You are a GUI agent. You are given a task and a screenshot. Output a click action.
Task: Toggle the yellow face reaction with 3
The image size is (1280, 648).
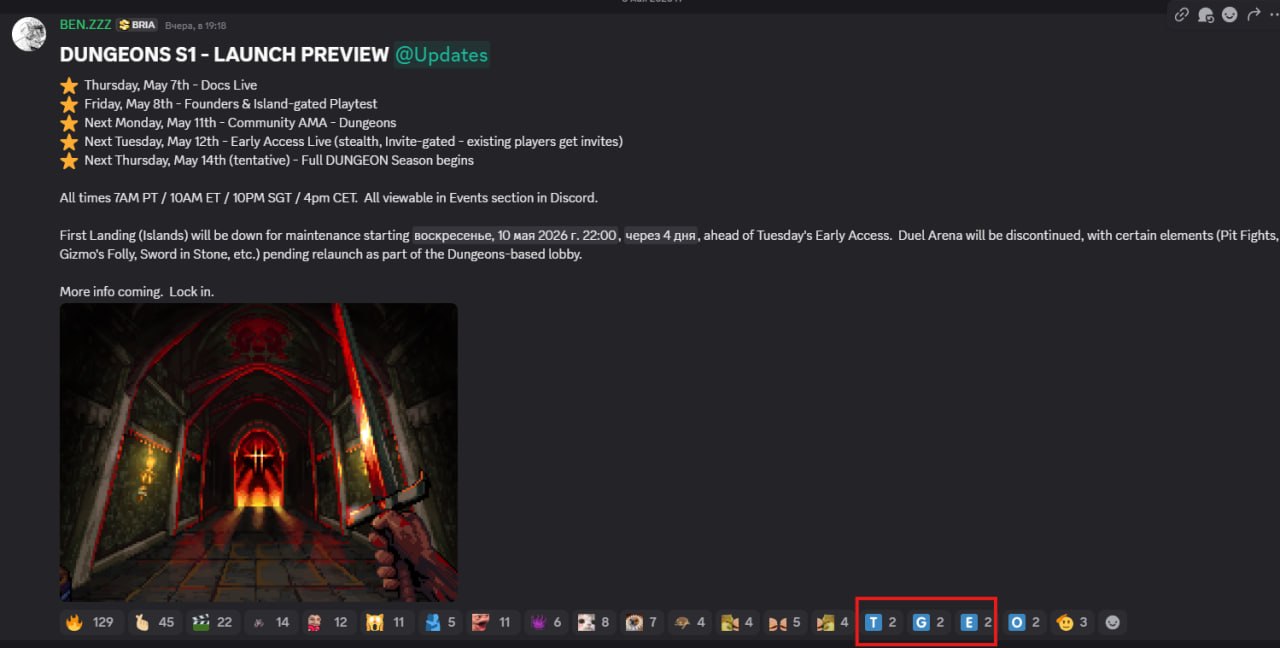[x=1073, y=622]
